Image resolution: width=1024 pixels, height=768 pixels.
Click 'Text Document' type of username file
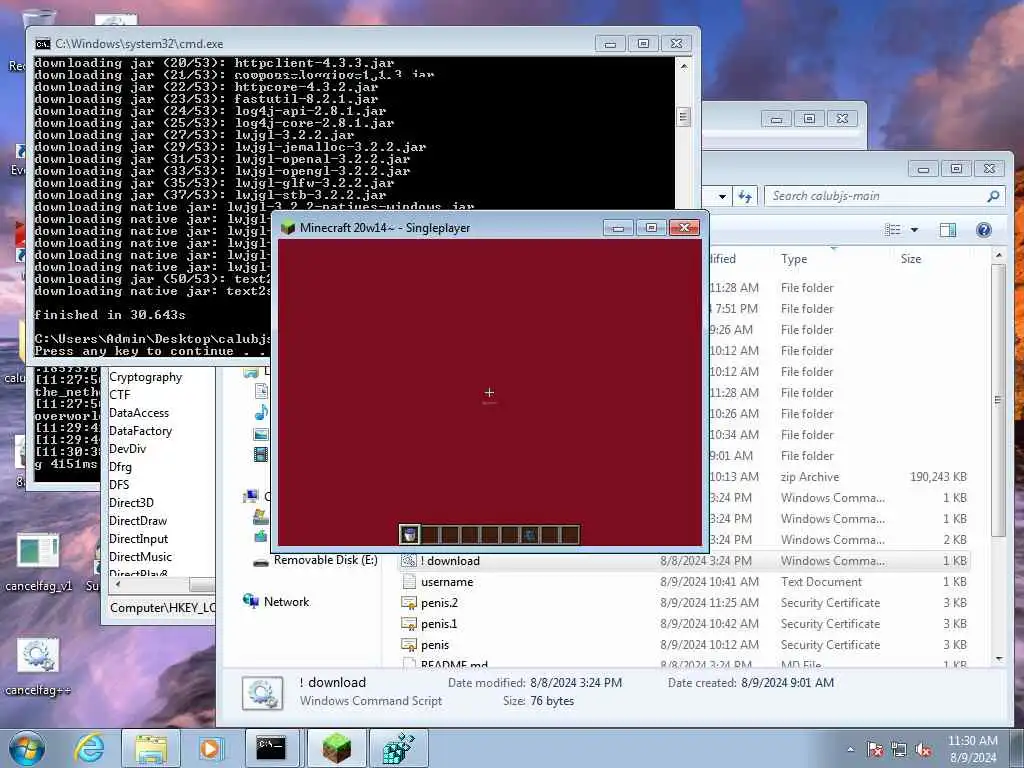(821, 581)
